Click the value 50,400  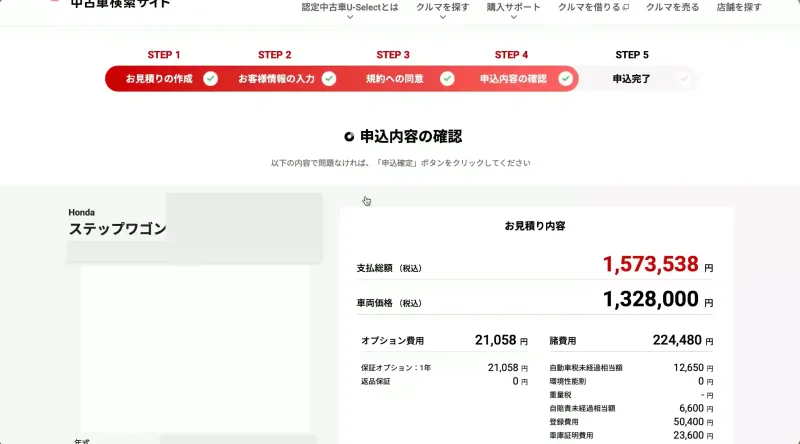pos(688,422)
